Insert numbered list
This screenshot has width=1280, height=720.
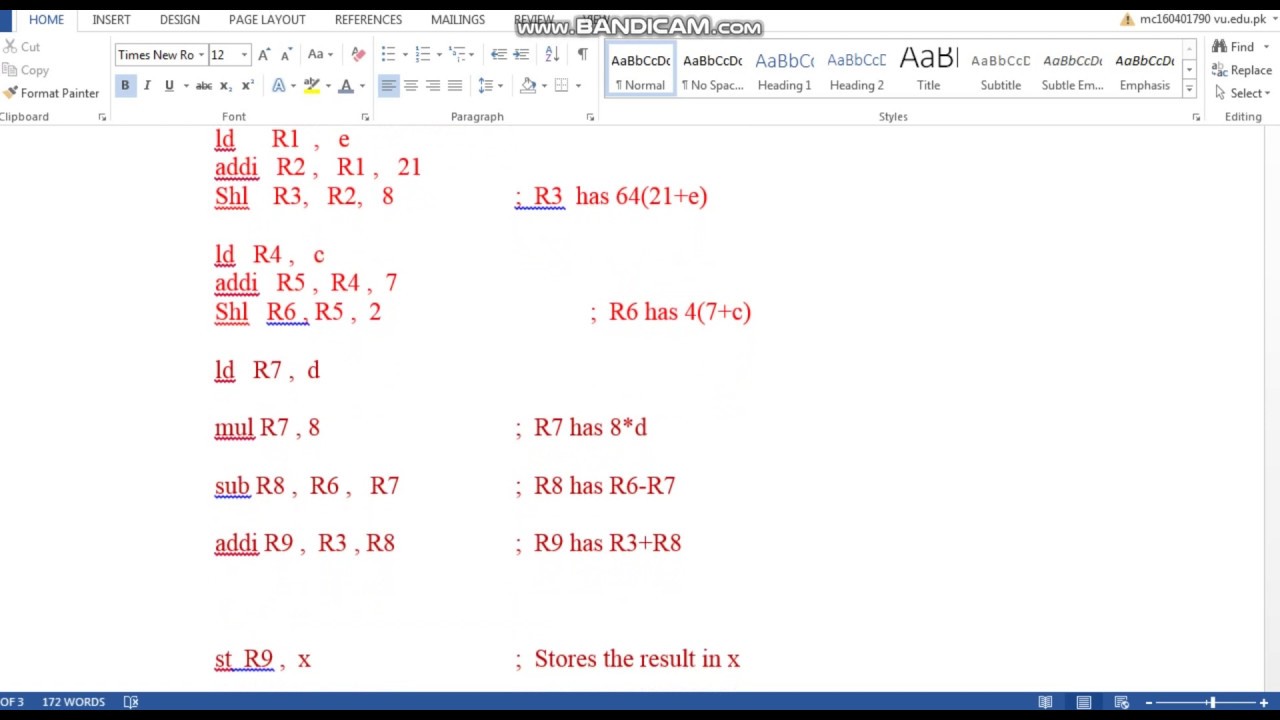pos(422,54)
